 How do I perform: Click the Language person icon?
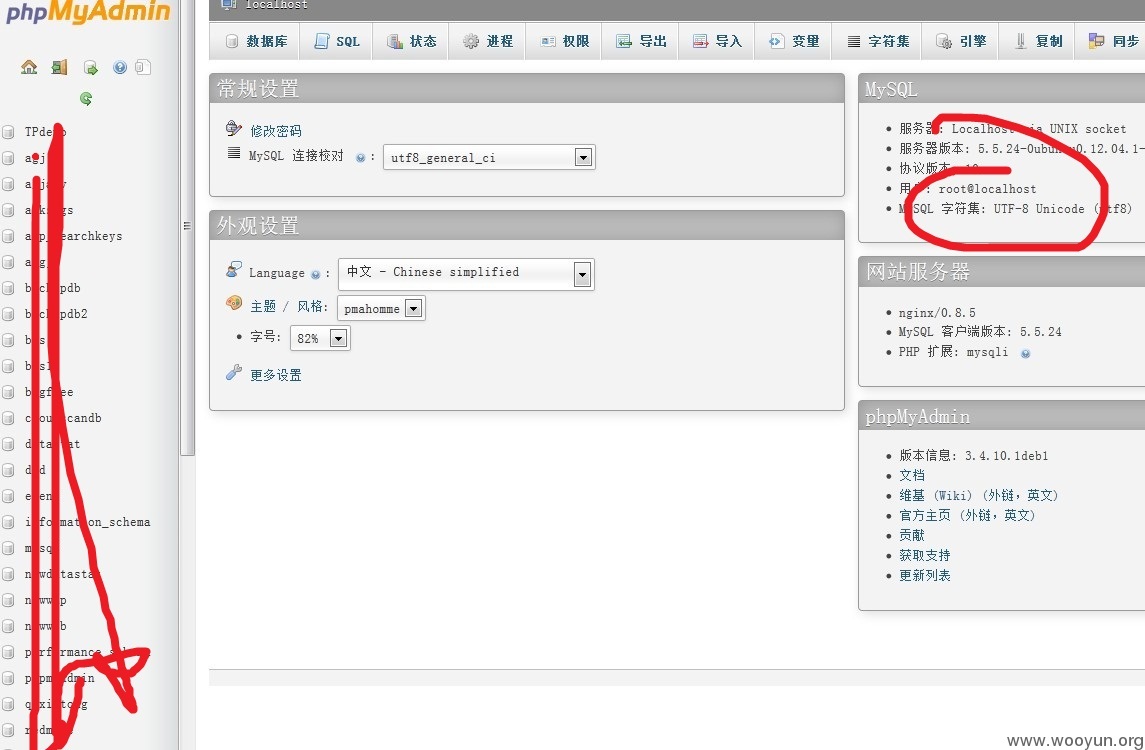[x=234, y=269]
